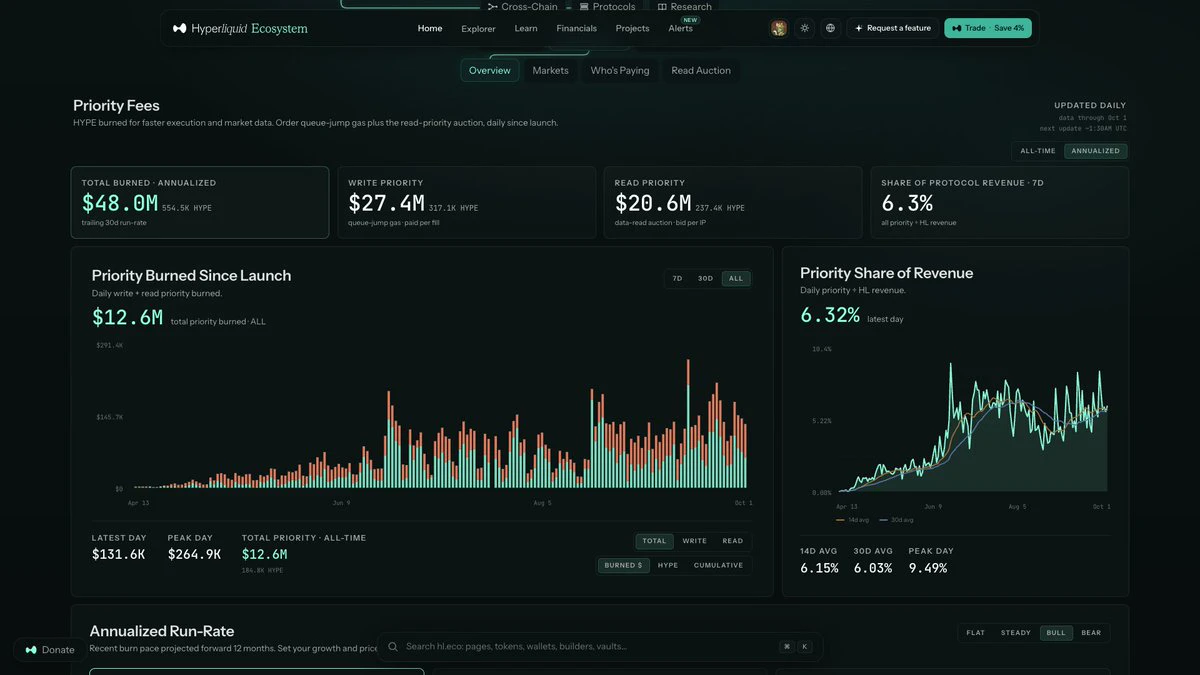Click the Read Priority card
Screen dimensions: 1200x675
point(733,202)
